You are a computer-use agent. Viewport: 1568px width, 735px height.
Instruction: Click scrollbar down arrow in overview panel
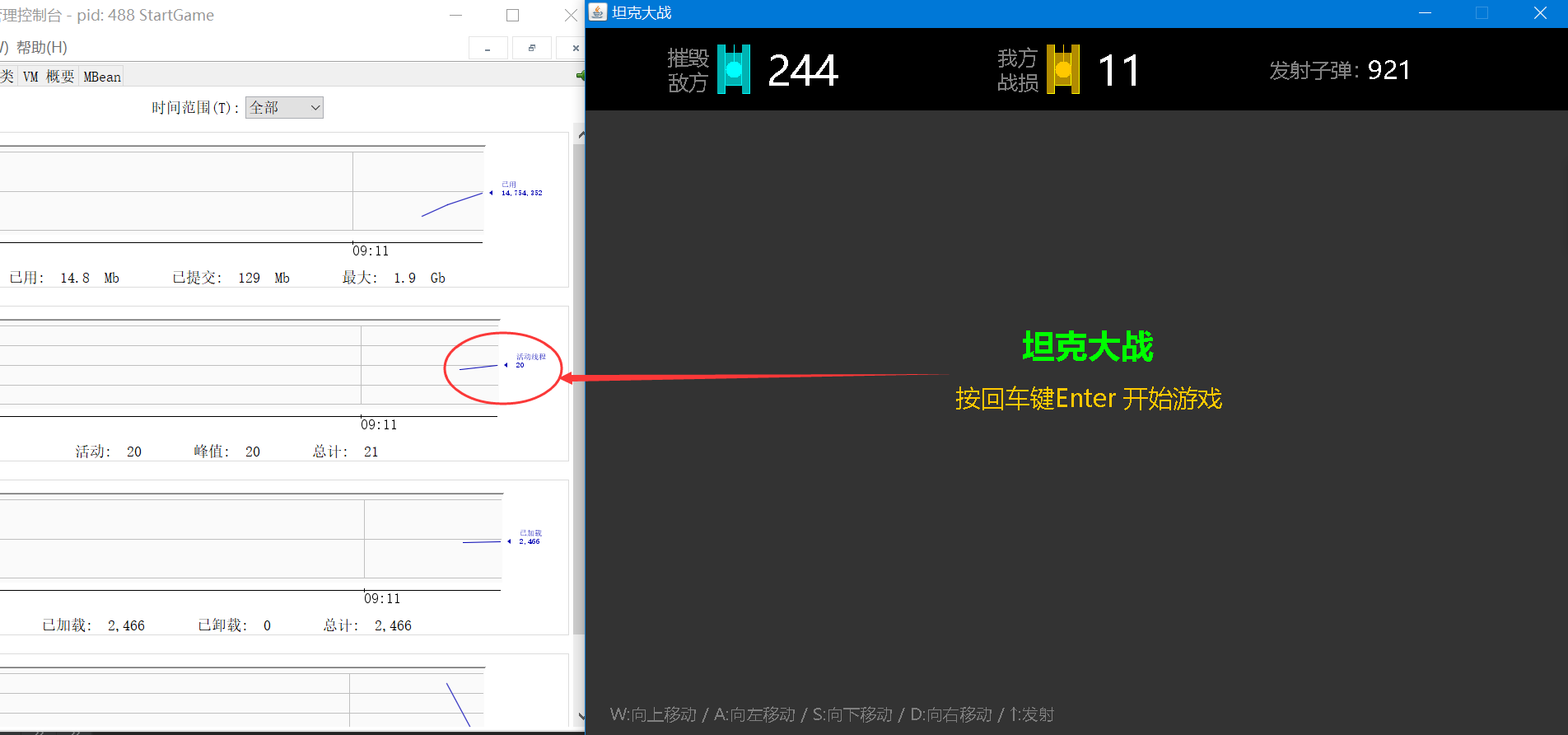(581, 717)
